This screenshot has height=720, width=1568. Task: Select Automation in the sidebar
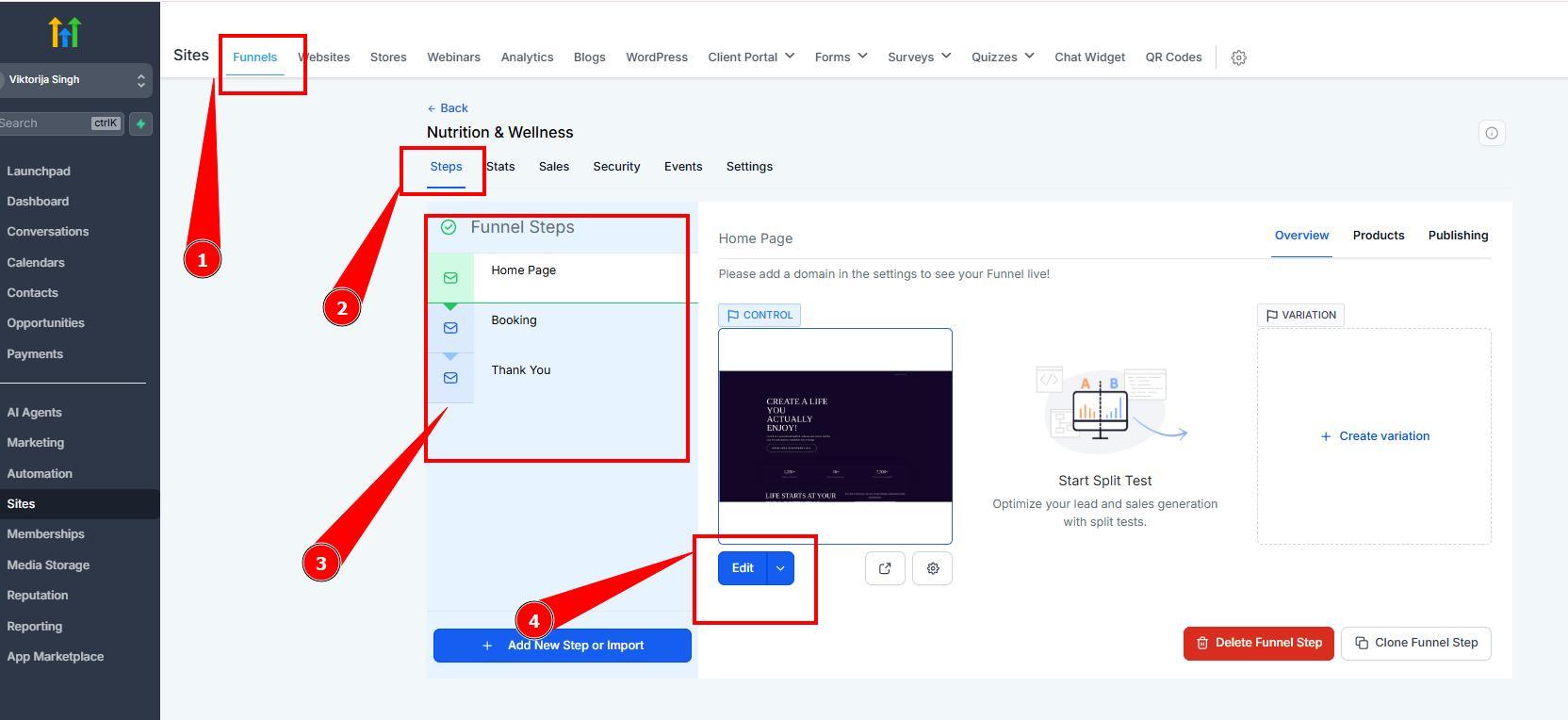pos(40,473)
